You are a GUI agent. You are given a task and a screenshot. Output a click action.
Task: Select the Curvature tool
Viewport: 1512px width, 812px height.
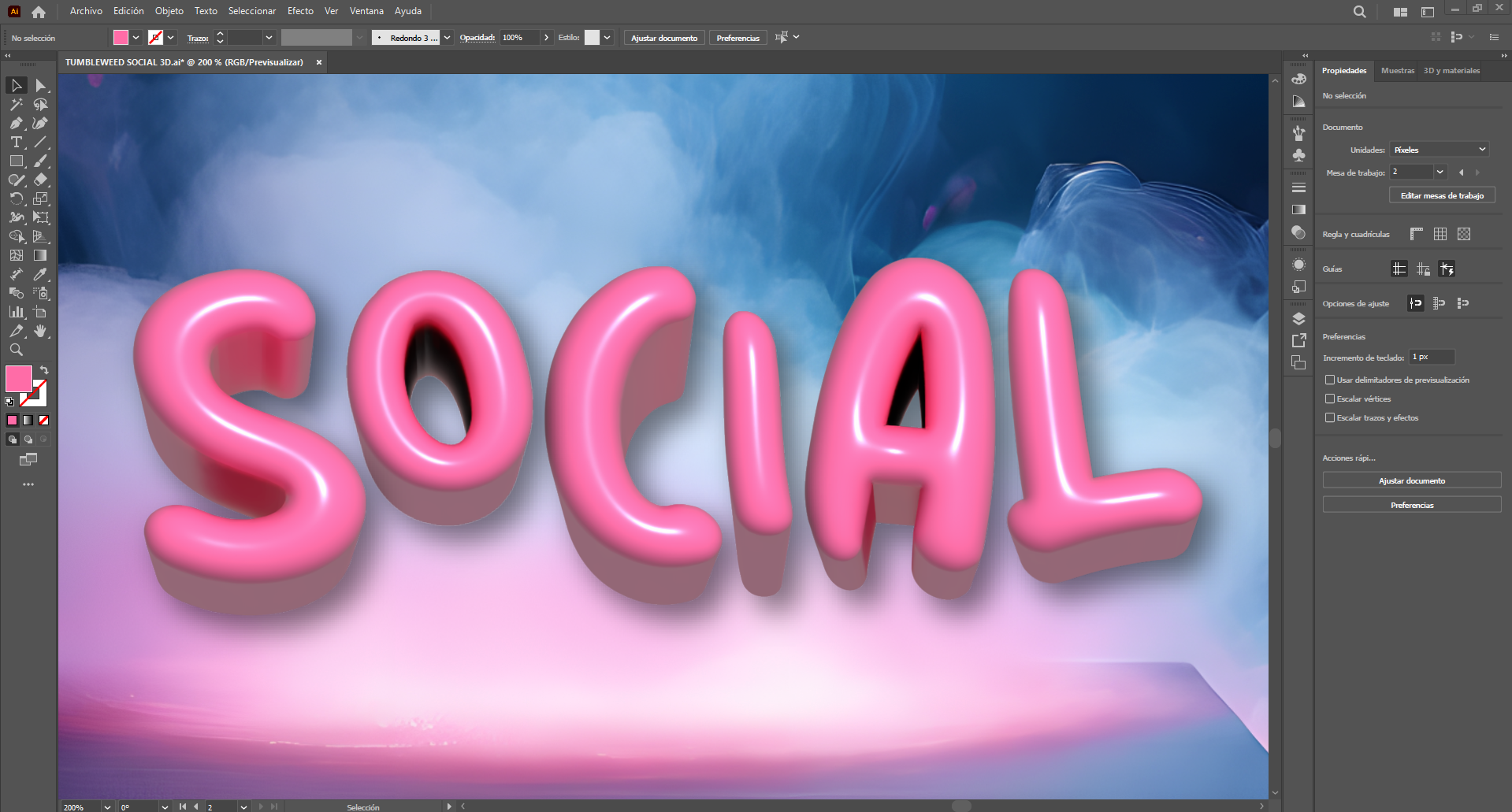[x=41, y=123]
